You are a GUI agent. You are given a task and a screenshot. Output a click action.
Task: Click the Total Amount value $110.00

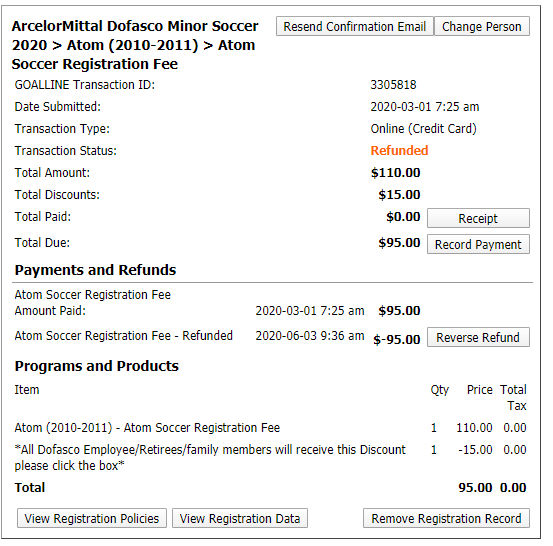pos(395,173)
